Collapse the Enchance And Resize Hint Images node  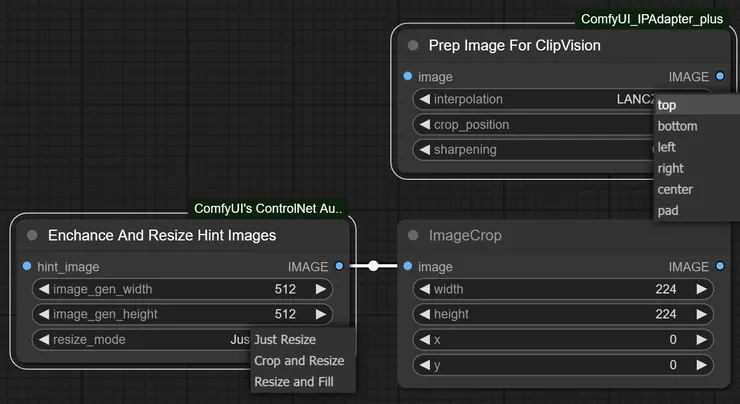[x=32, y=236]
